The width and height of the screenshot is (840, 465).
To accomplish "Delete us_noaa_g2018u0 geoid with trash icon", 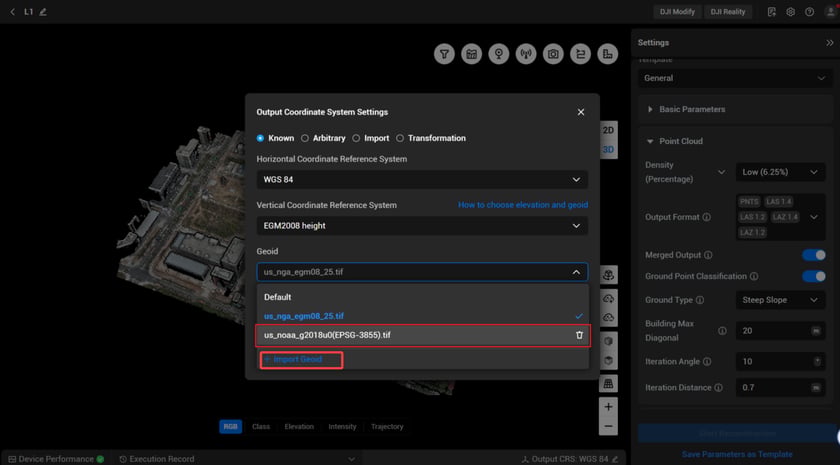I will tap(579, 335).
